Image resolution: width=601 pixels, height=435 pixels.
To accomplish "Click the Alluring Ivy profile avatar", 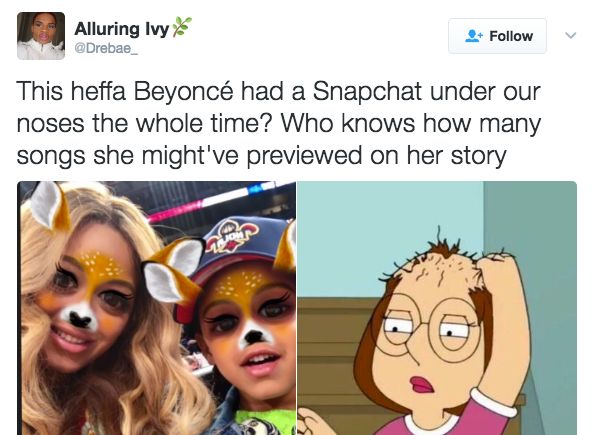I will tap(41, 37).
